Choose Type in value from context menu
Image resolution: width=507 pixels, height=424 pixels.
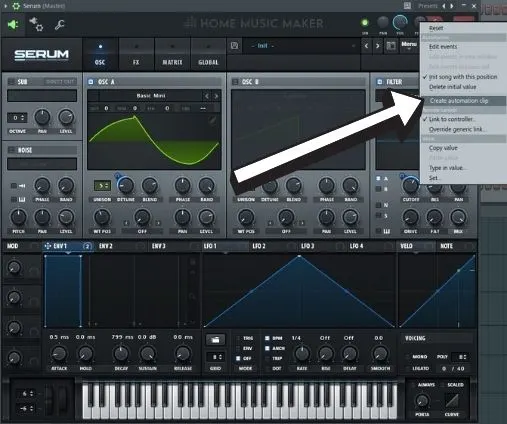464,168
